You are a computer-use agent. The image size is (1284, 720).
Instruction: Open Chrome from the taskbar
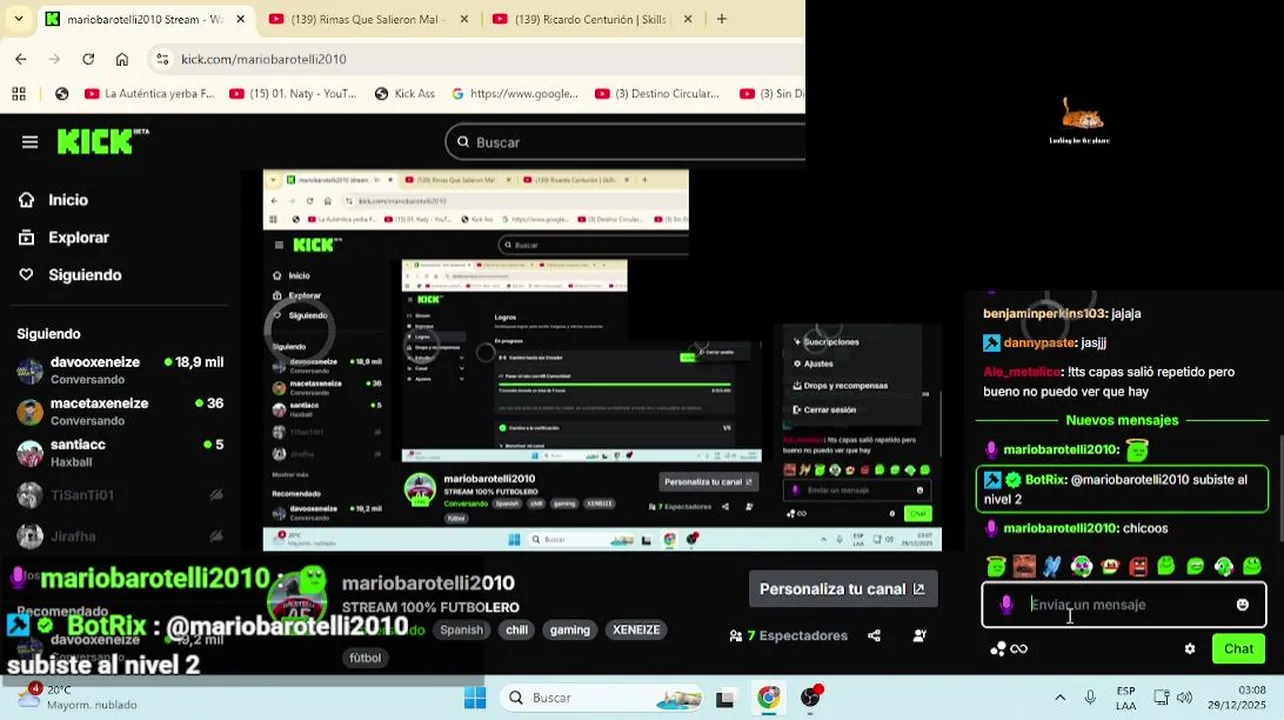[x=768, y=697]
